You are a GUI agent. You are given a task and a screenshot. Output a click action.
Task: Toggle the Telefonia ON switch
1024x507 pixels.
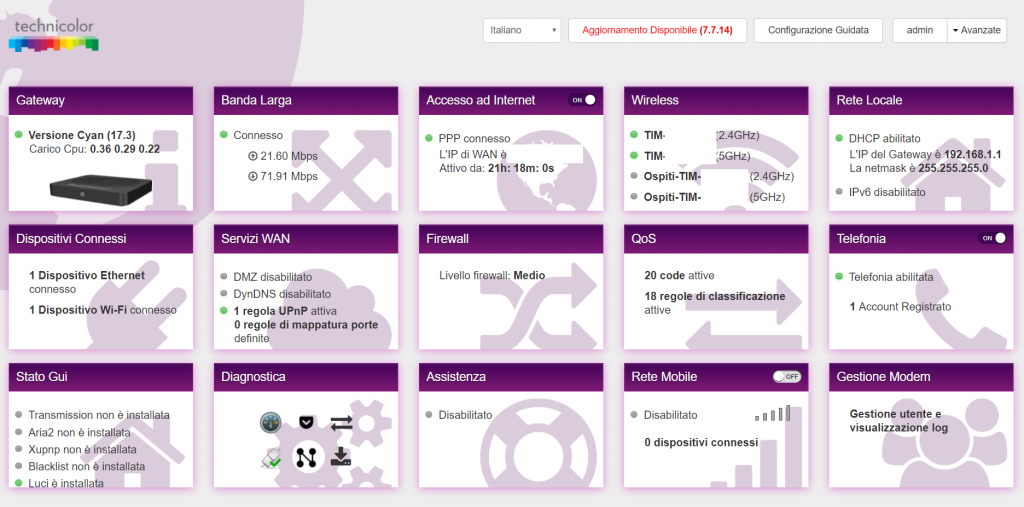pyautogui.click(x=992, y=238)
